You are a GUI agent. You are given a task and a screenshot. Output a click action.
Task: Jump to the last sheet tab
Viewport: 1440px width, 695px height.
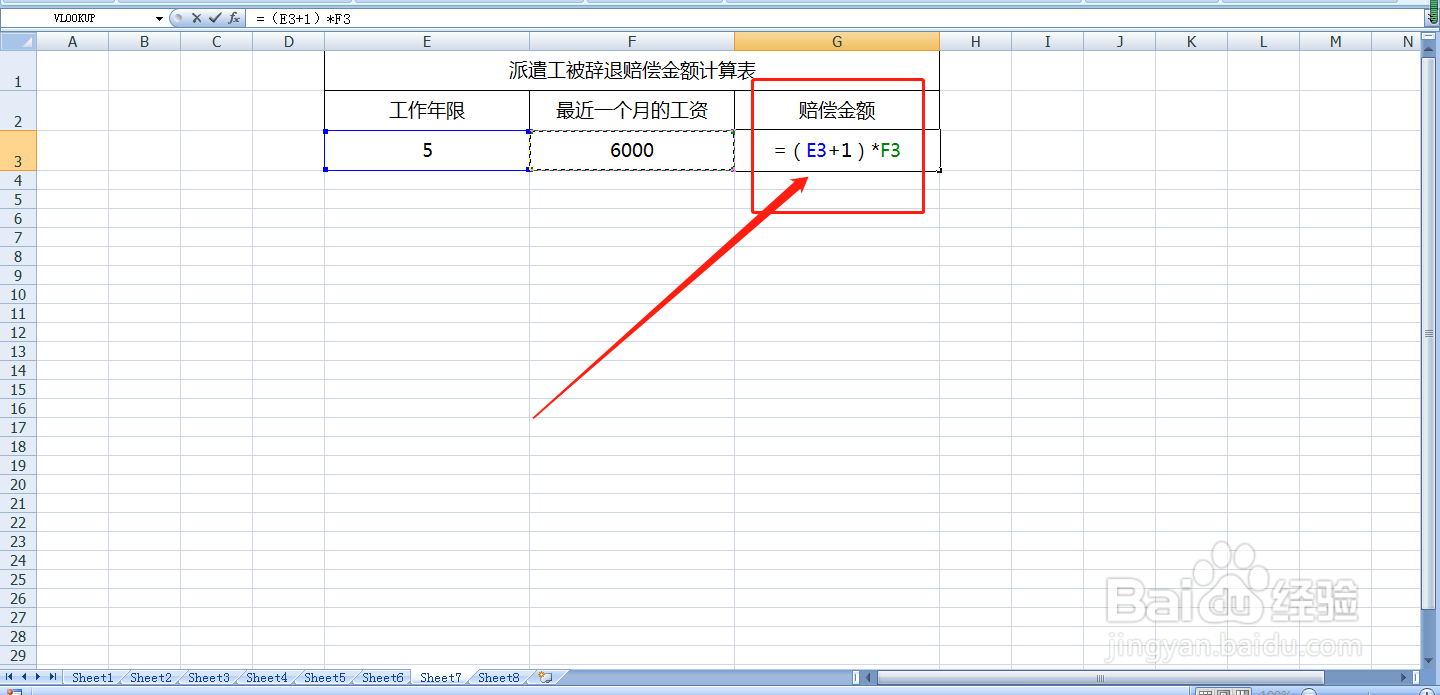[x=53, y=677]
